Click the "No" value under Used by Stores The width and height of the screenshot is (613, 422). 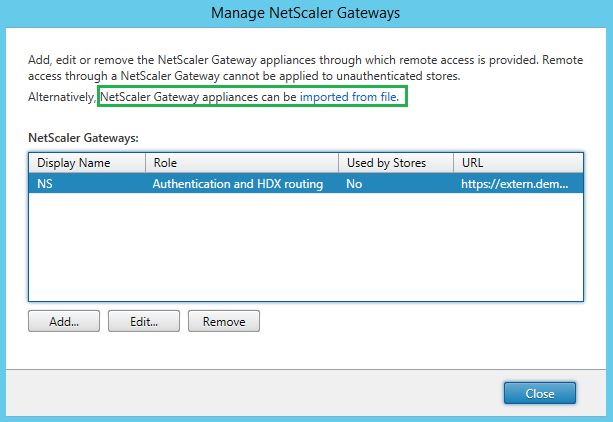(x=354, y=184)
